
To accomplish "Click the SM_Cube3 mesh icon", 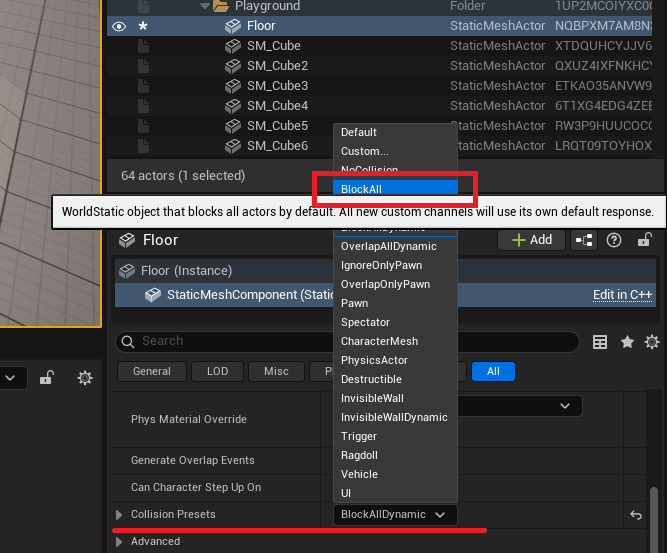I will pos(233,86).
